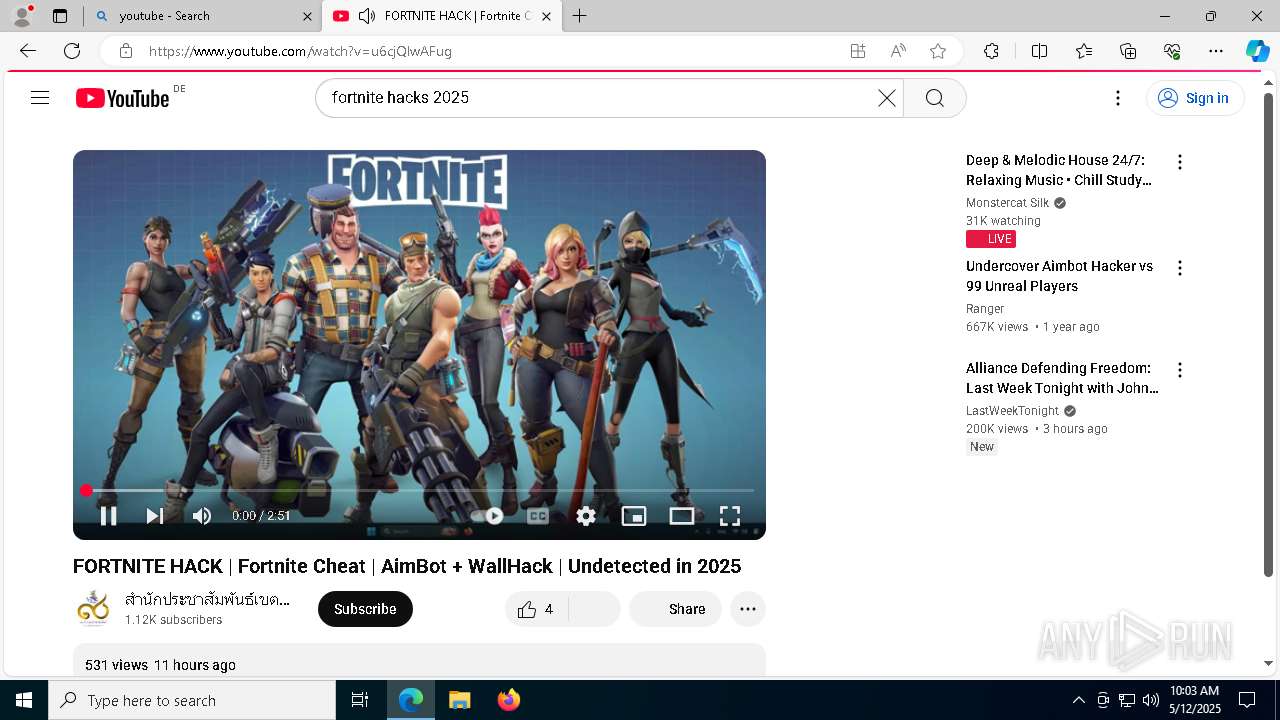Mute the video player volume
The width and height of the screenshot is (1280, 720).
tap(202, 516)
